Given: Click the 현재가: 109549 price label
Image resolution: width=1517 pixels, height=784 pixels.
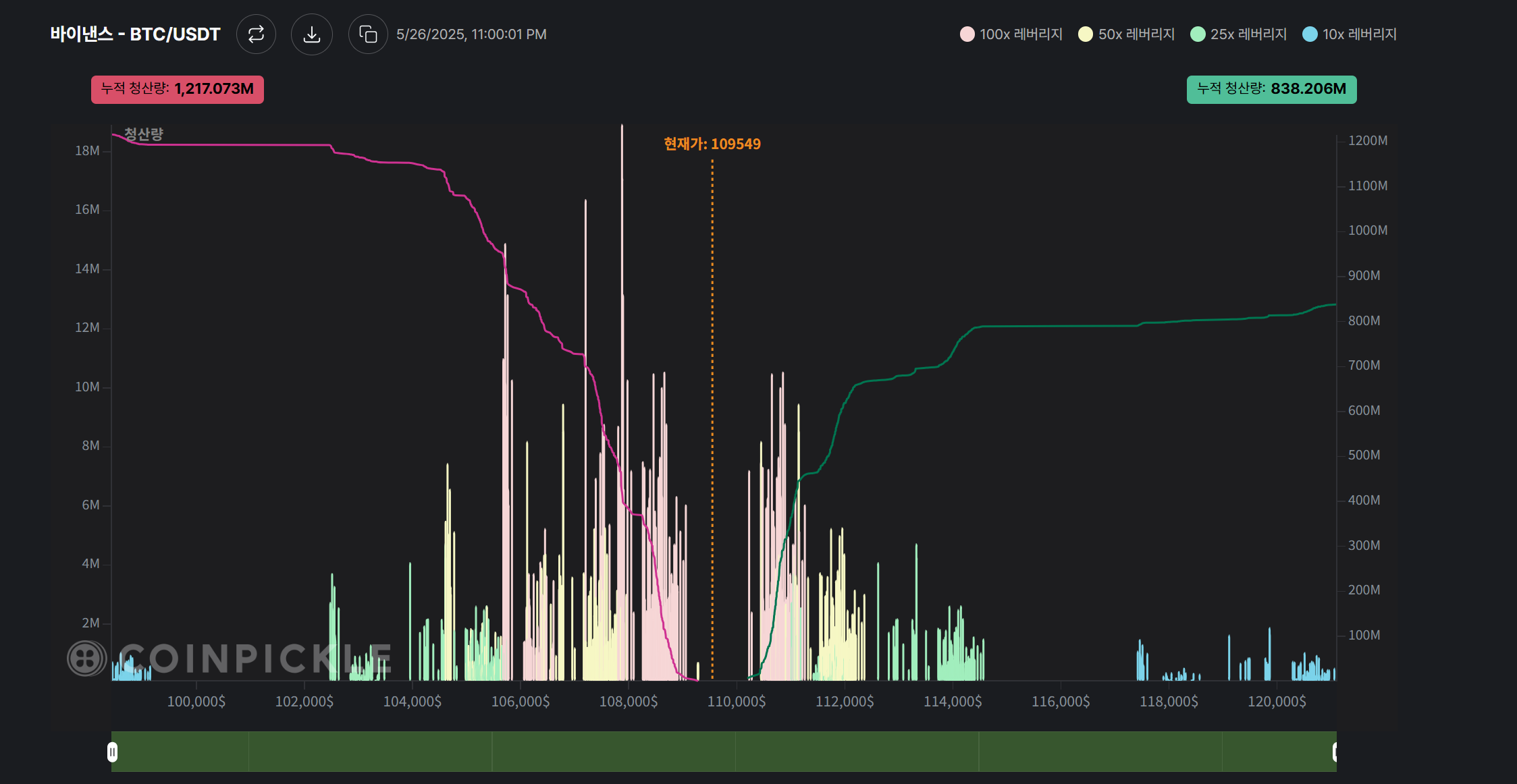Looking at the screenshot, I should [712, 144].
